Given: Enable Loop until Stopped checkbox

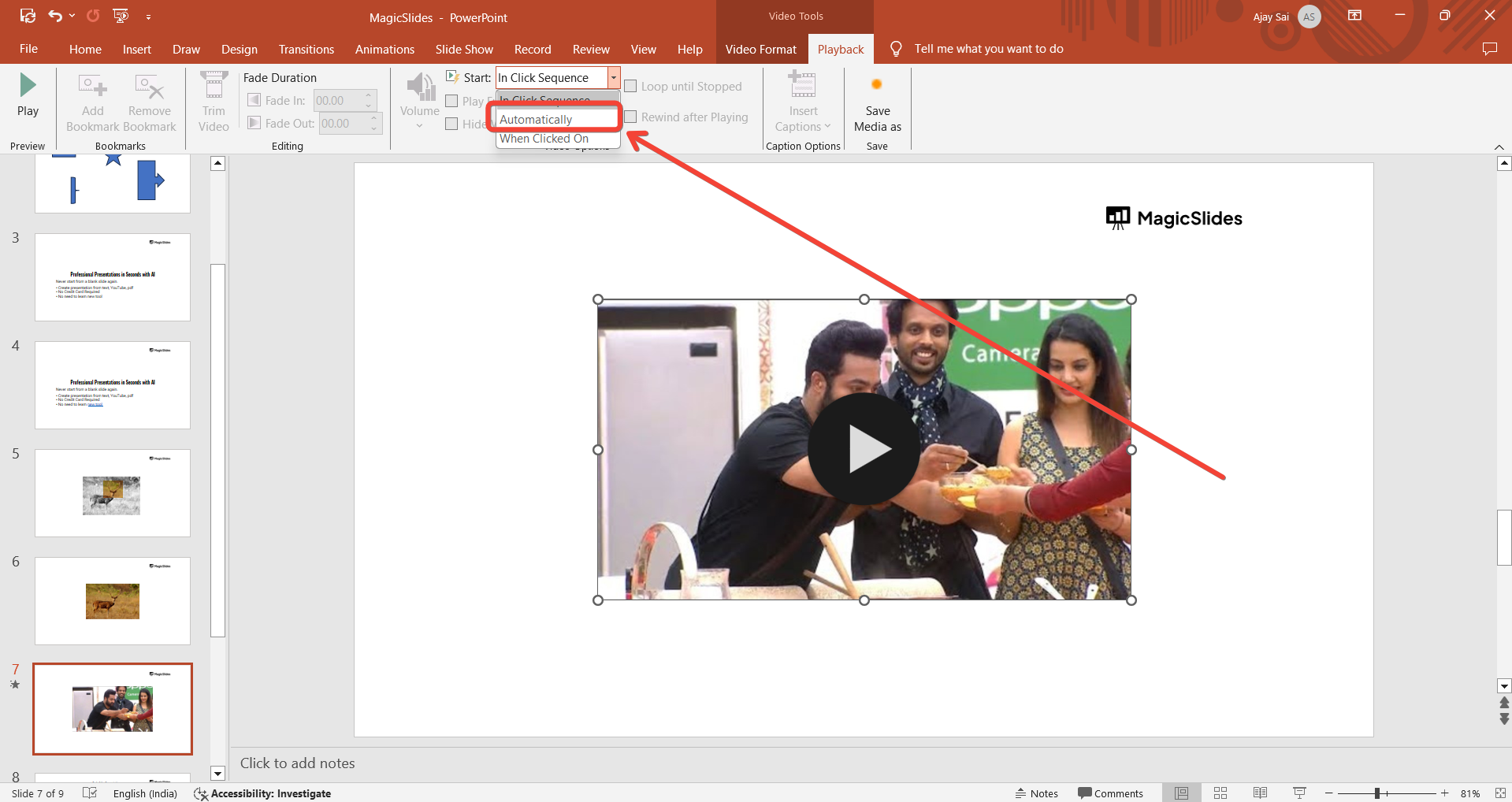Looking at the screenshot, I should point(630,87).
